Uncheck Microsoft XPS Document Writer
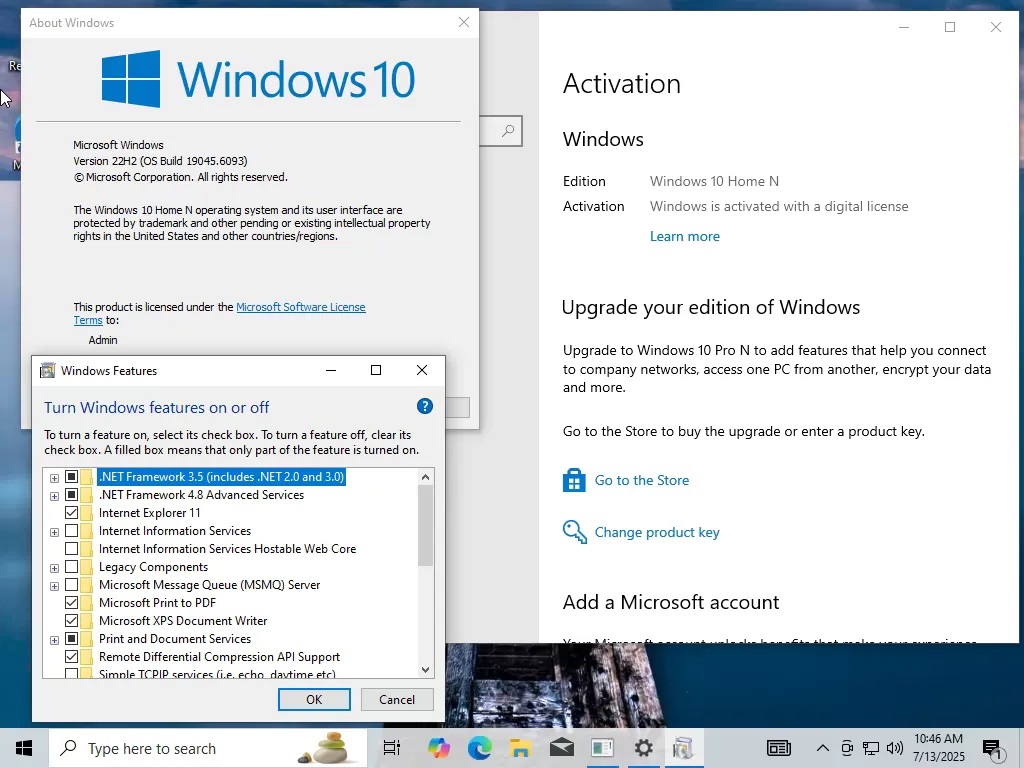This screenshot has width=1024, height=768. pyautogui.click(x=71, y=620)
